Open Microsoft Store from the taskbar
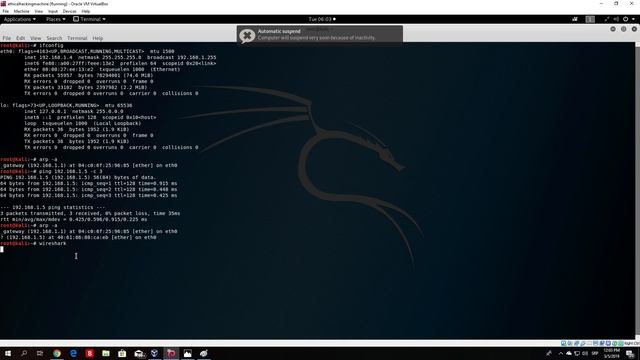Image resolution: width=640 pixels, height=360 pixels. click(122, 353)
